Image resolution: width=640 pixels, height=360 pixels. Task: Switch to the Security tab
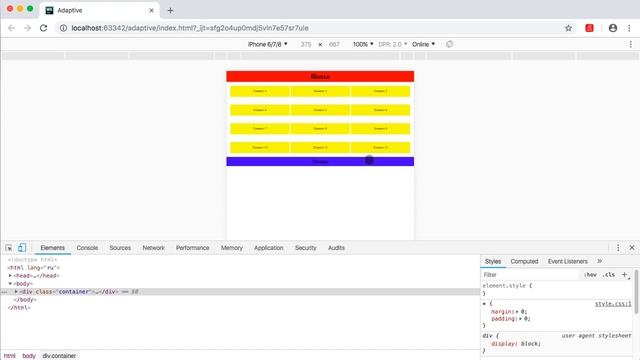pos(305,248)
